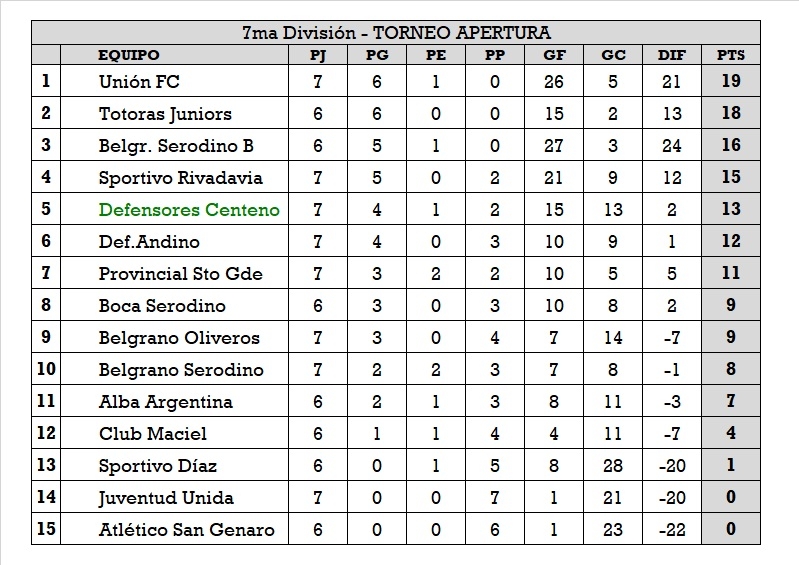799x565 pixels.
Task: Click the Unión FC team name
Action: point(140,82)
